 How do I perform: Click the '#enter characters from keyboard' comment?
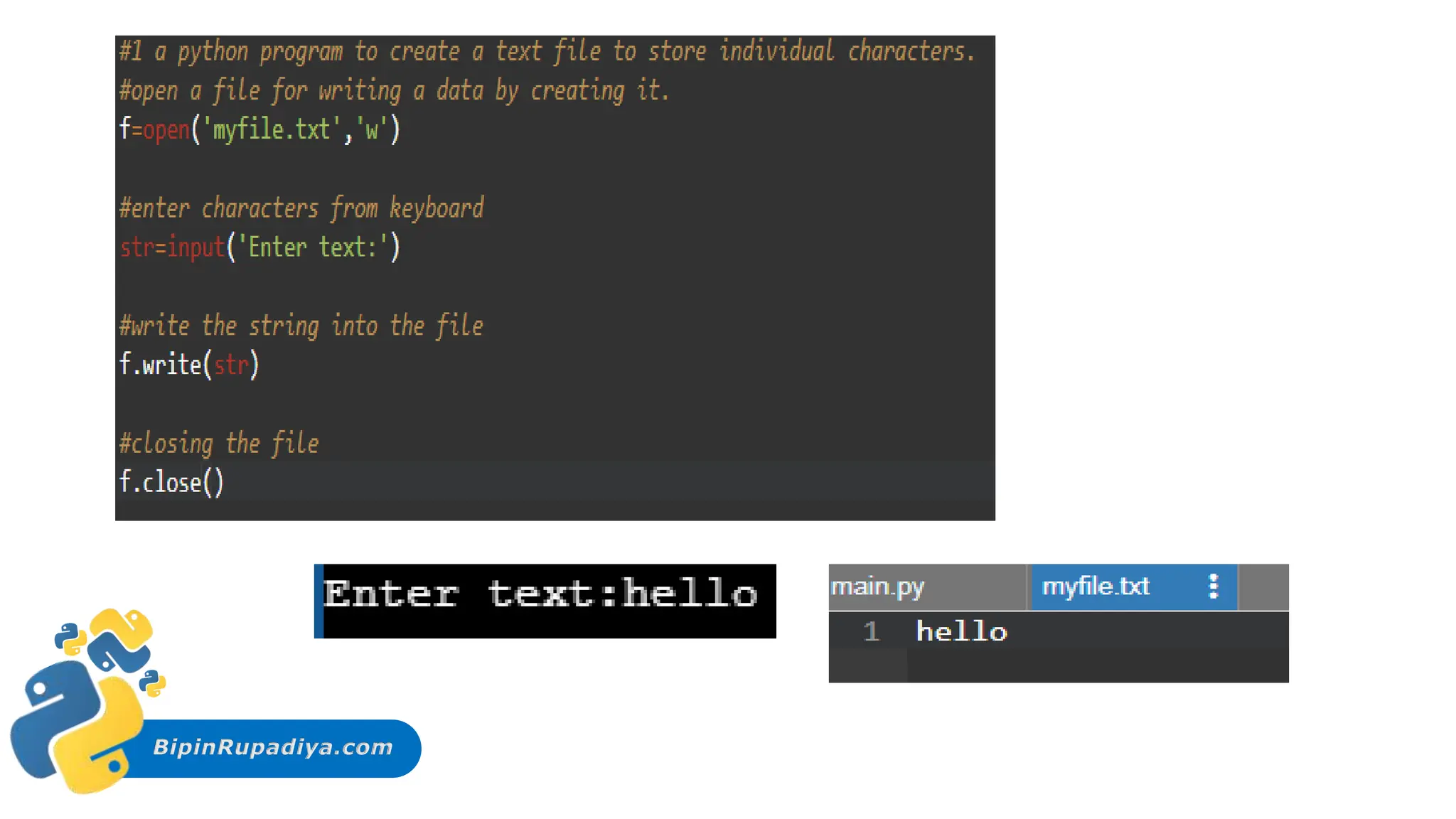coord(301,208)
